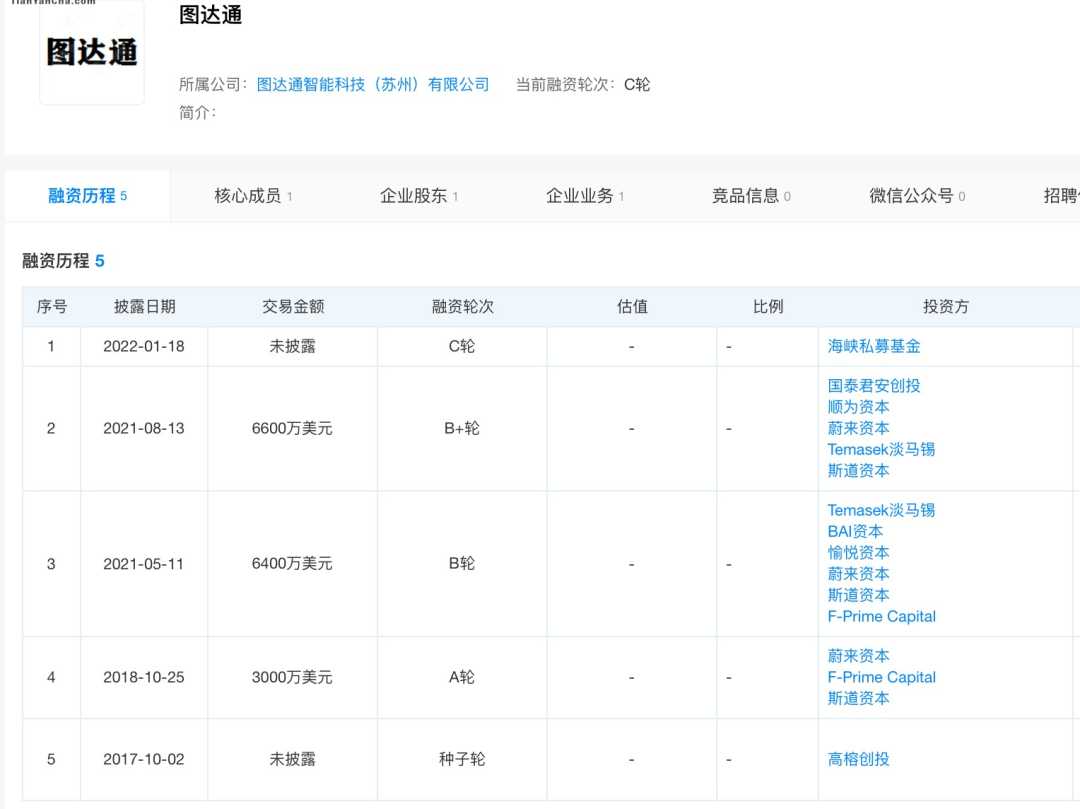This screenshot has height=809, width=1080.
Task: Click the 6600万美元 amount cell
Action: click(292, 428)
